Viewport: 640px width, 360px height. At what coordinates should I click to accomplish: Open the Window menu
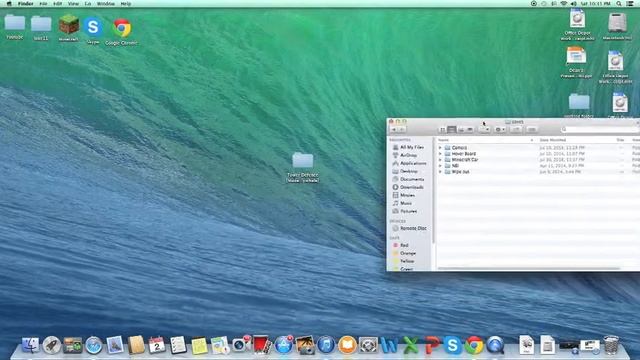105,4
